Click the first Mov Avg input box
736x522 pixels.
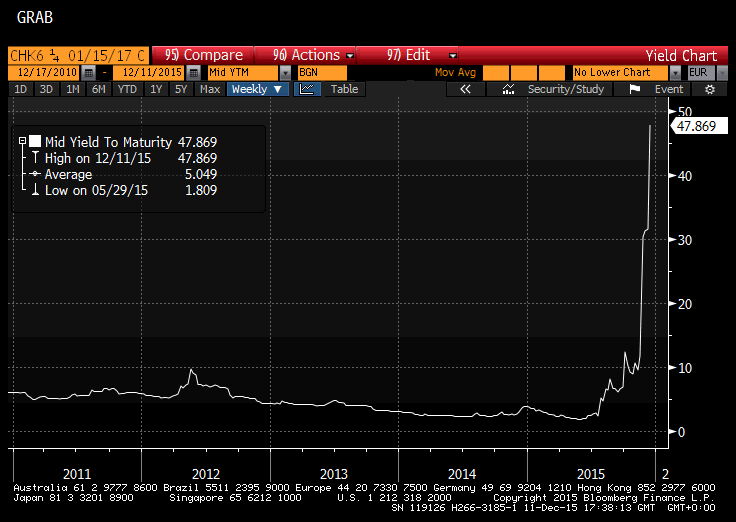click(x=496, y=73)
